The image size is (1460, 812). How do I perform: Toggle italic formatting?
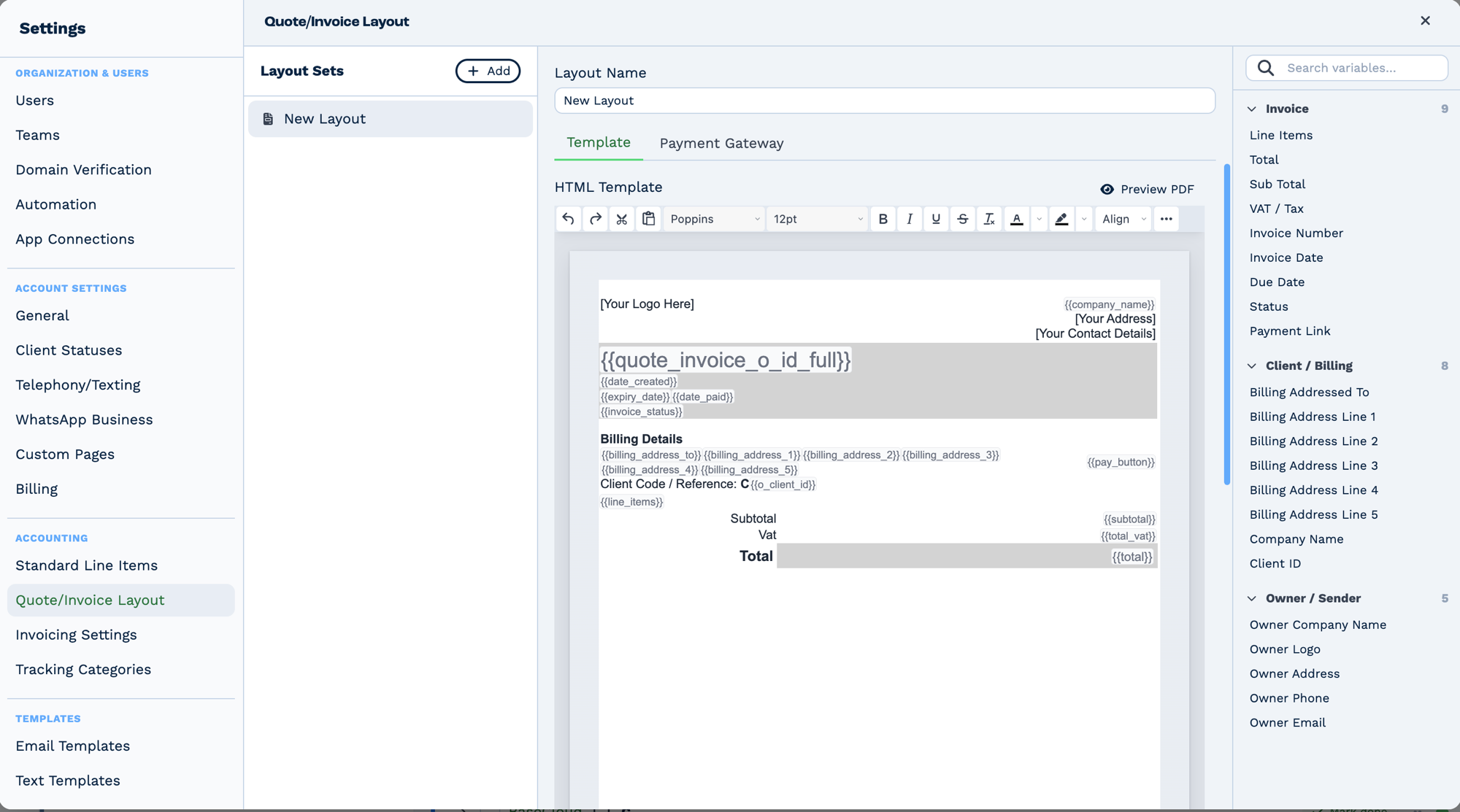coord(910,219)
